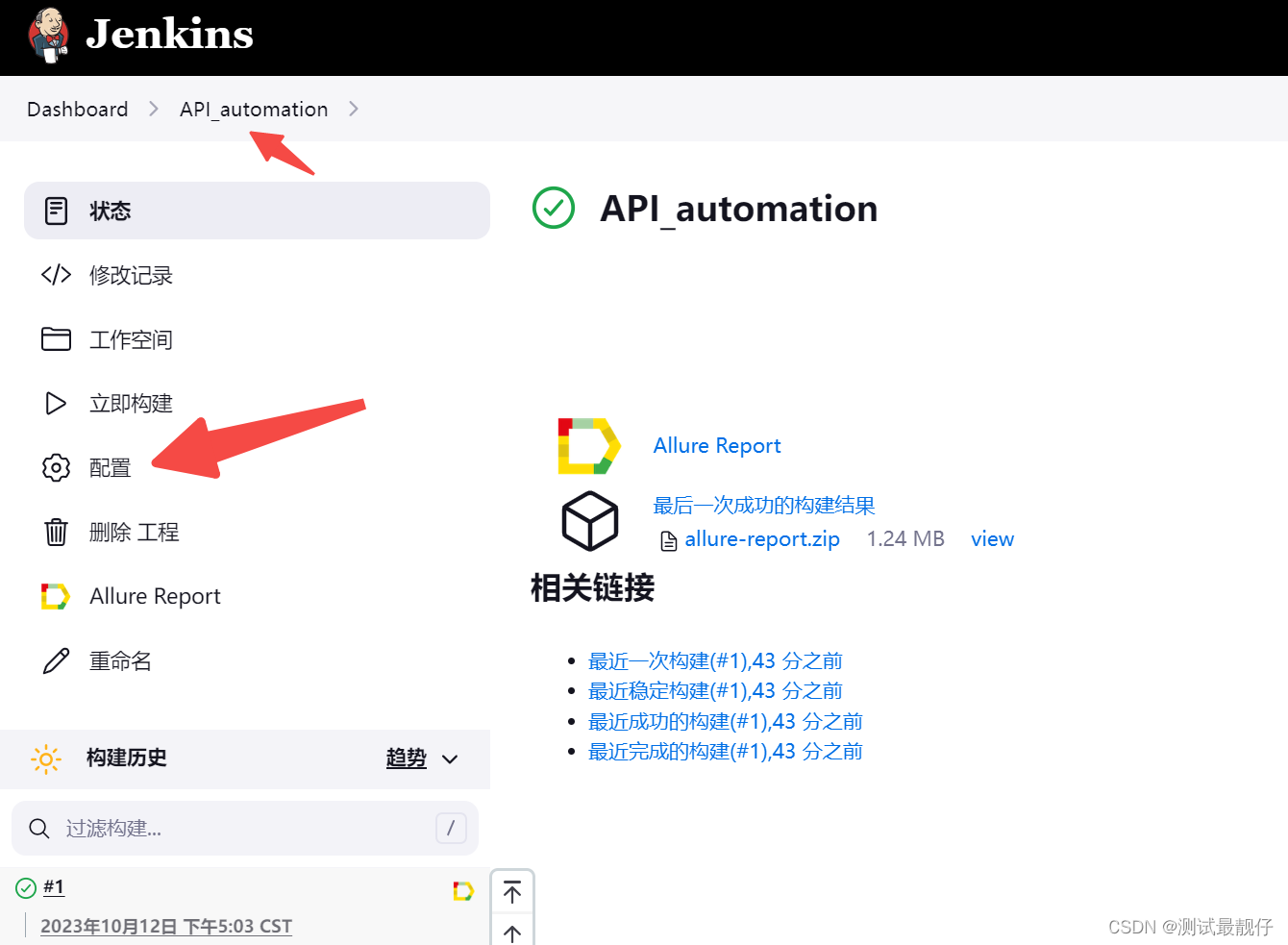Click the Allure badge icon on build #1

pos(463,892)
